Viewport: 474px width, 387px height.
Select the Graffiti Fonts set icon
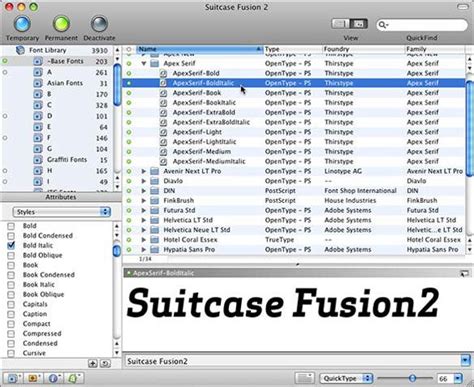tap(38, 160)
